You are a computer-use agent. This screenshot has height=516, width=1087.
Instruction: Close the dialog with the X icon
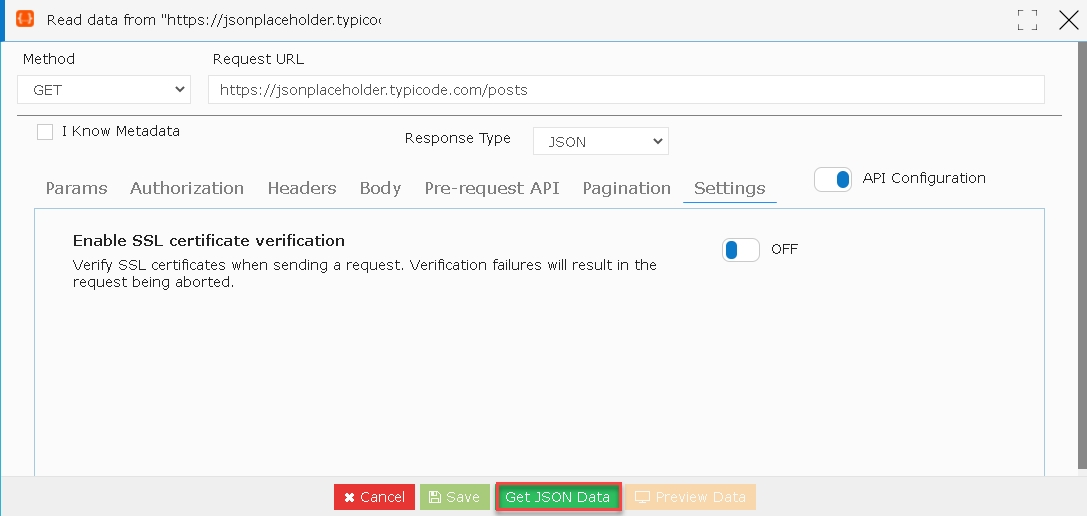pyautogui.click(x=1069, y=20)
